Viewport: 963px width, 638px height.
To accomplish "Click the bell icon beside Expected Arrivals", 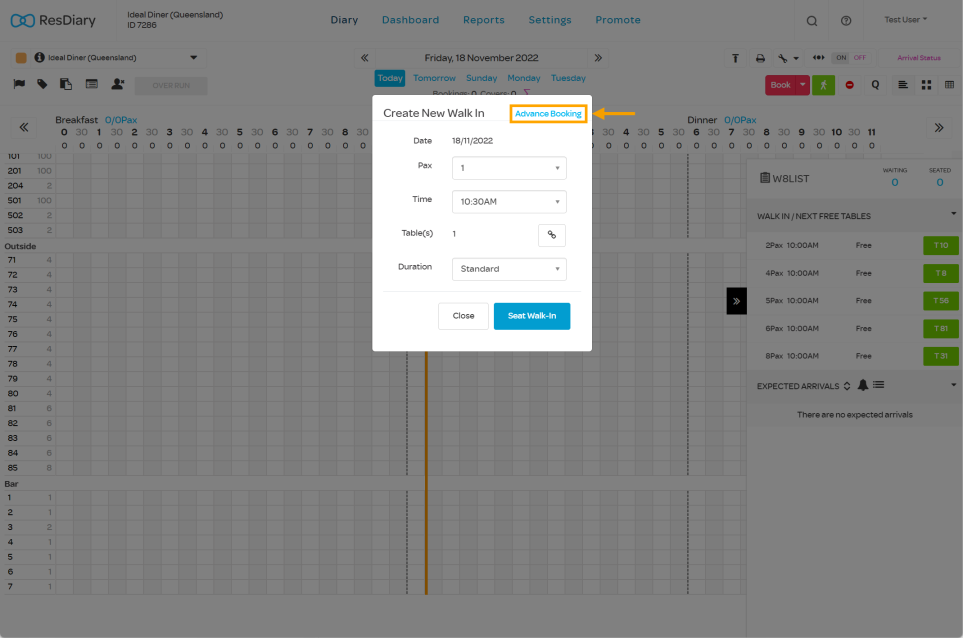I will pos(863,385).
